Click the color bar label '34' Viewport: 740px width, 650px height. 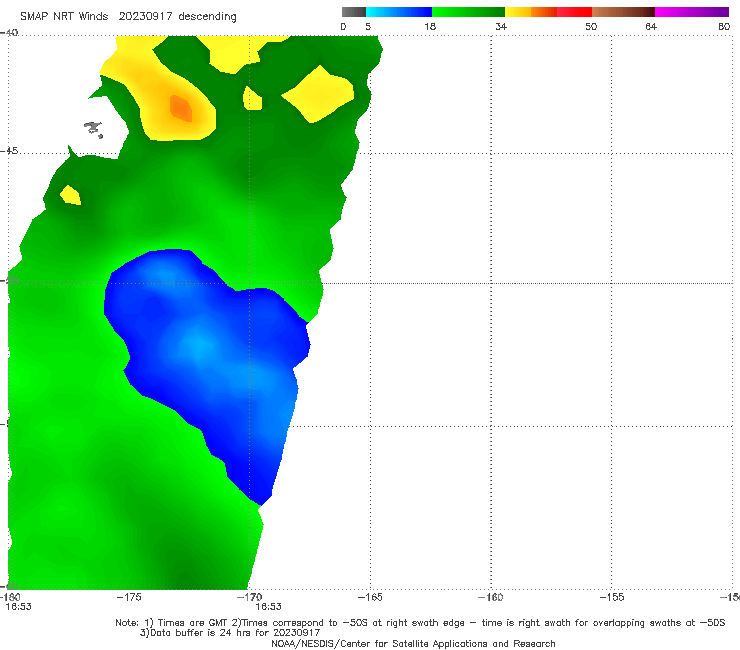point(501,26)
